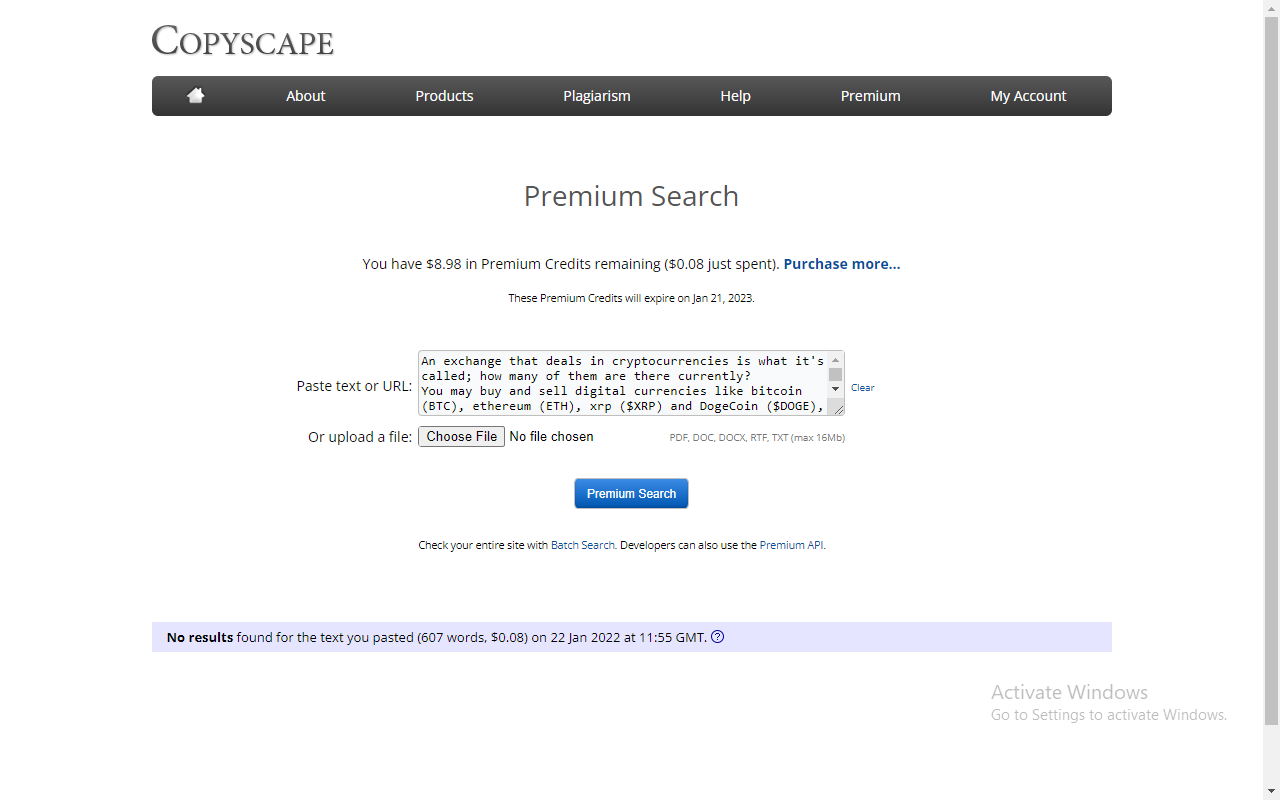Click the text area scroll up arrow
The height and width of the screenshot is (800, 1280).
[x=836, y=360]
